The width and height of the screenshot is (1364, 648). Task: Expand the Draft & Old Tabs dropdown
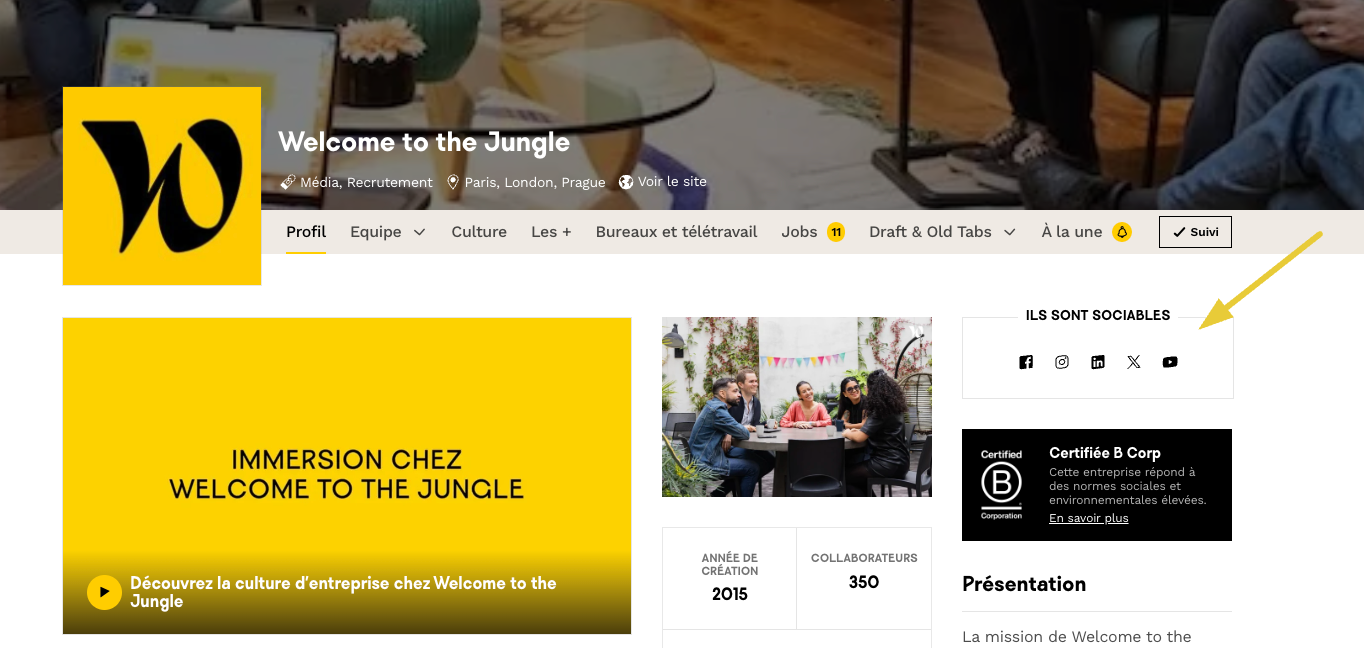pos(942,232)
